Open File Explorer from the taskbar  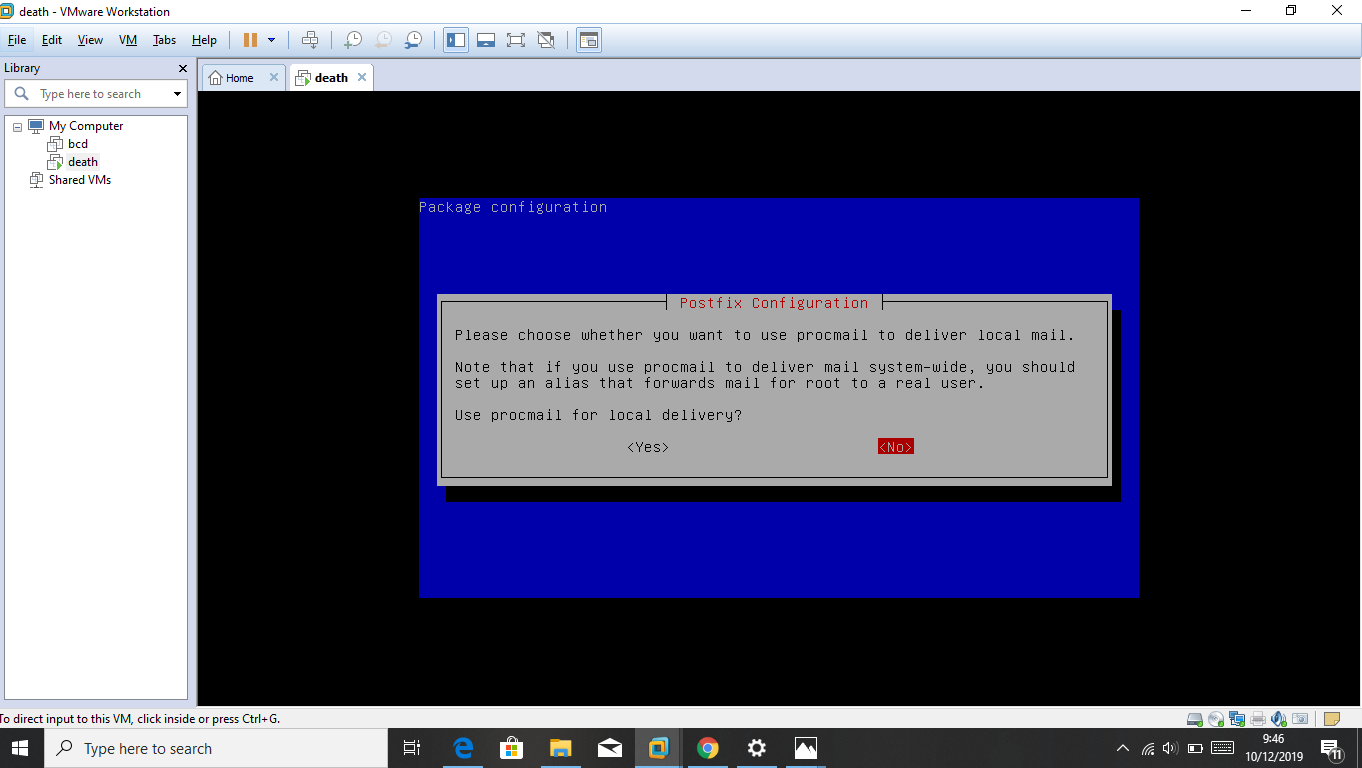(x=561, y=748)
